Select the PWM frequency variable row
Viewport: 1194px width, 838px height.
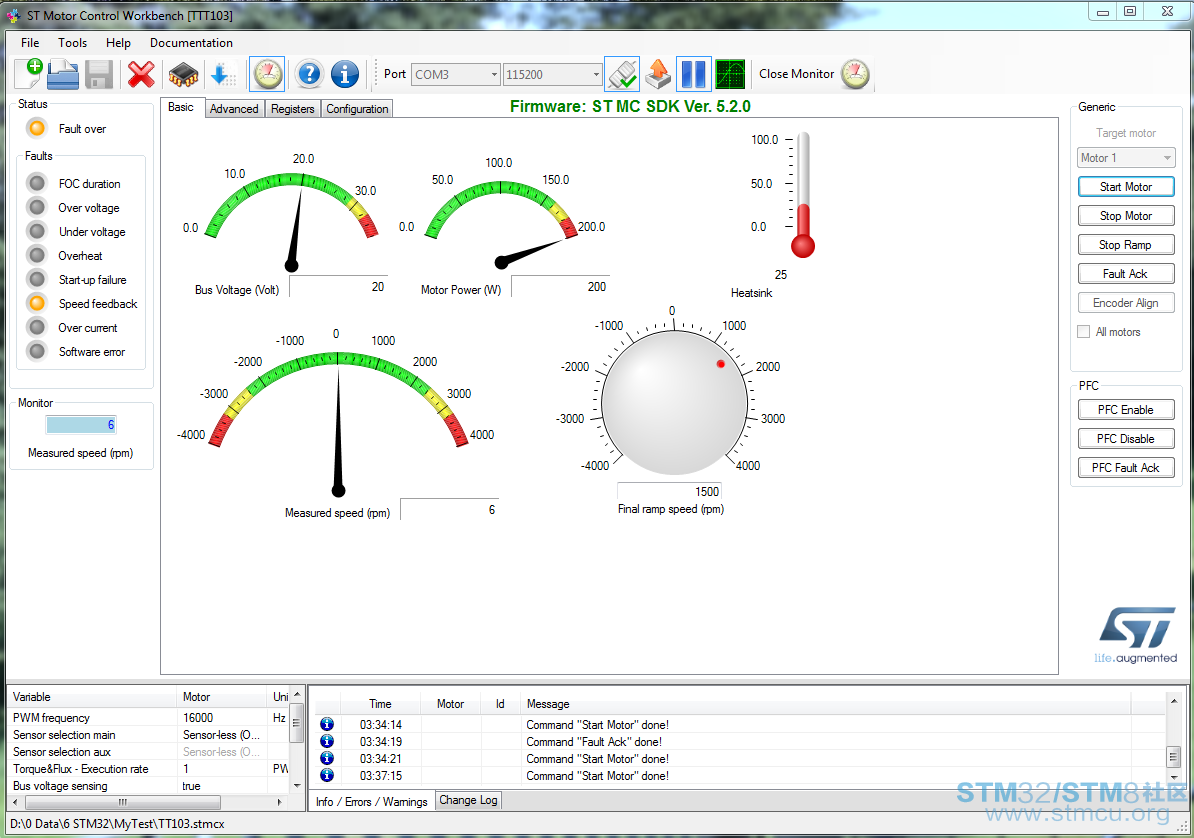click(x=149, y=718)
